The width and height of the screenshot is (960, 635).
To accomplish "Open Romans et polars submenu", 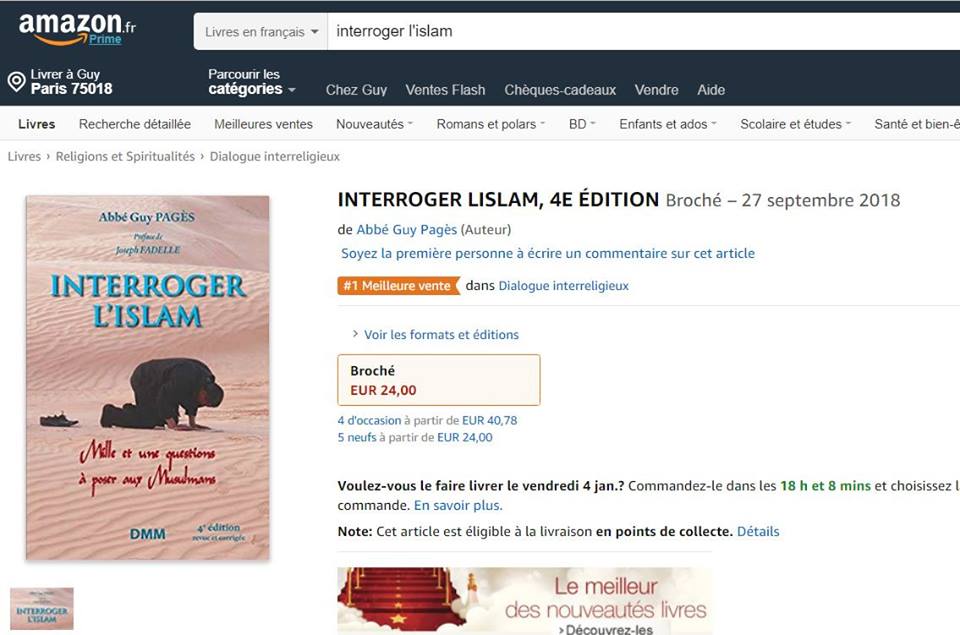I will pos(490,124).
